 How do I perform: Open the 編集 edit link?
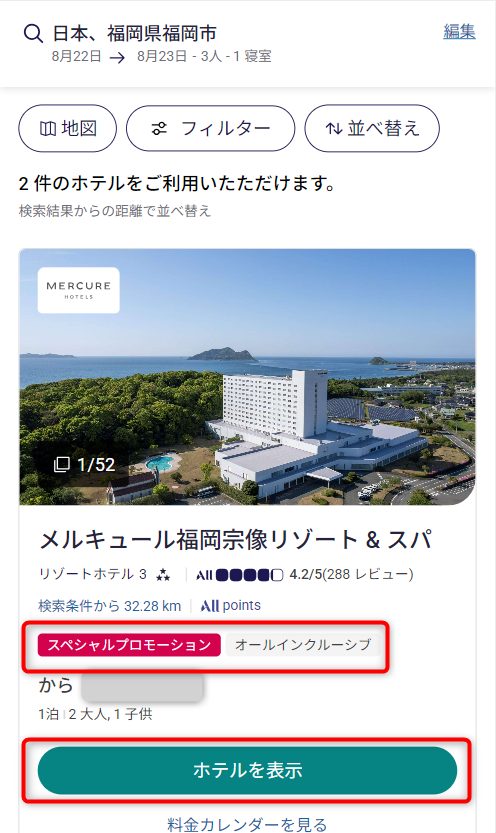tap(459, 32)
